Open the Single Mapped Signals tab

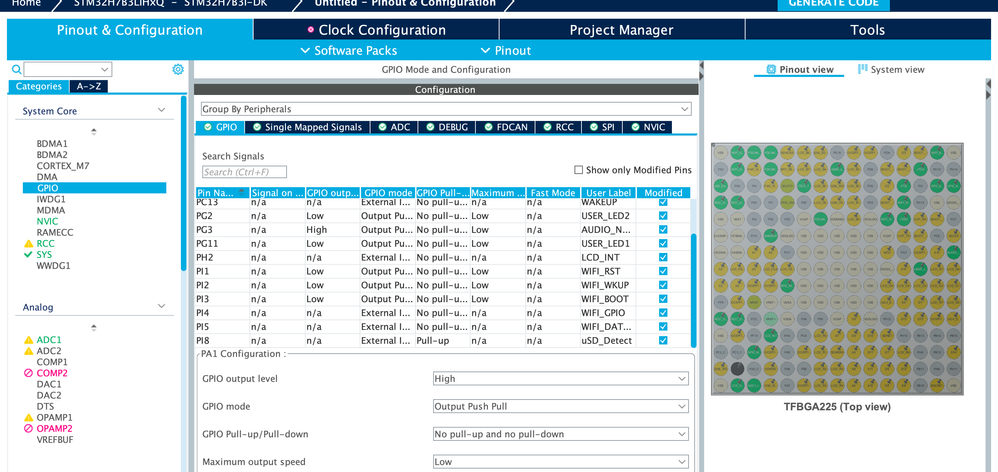(307, 127)
